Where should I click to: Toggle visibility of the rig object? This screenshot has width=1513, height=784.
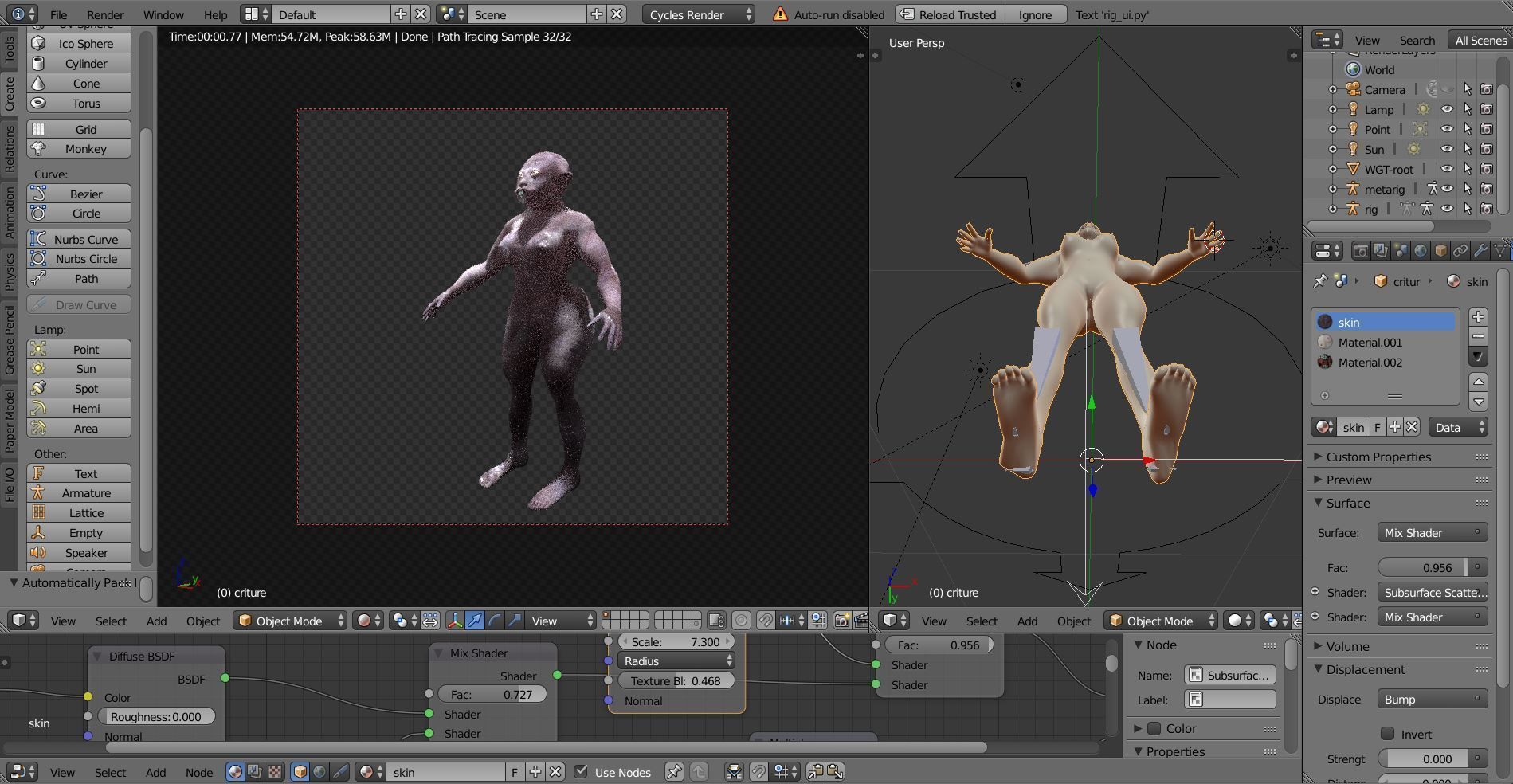tap(1448, 209)
